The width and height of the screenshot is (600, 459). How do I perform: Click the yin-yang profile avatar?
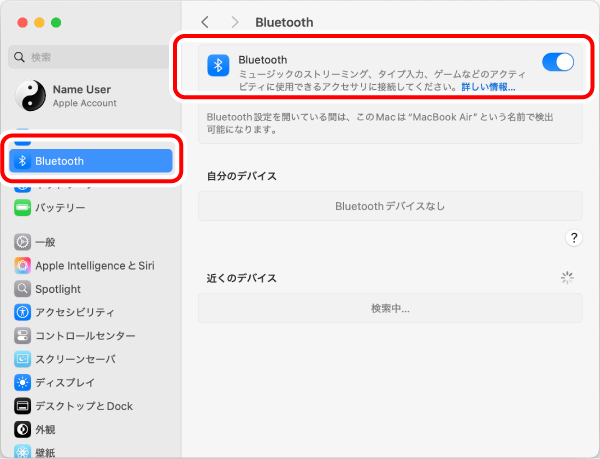tap(31, 96)
